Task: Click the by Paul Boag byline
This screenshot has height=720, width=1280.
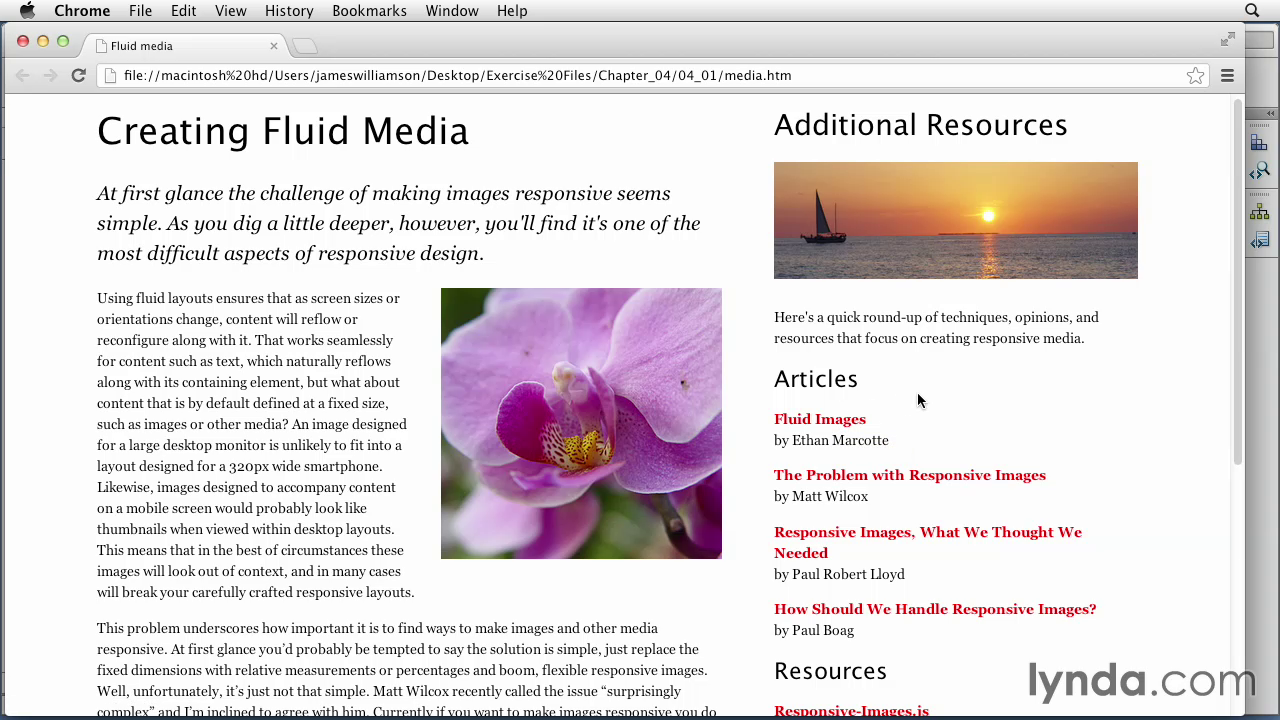Action: 814,630
